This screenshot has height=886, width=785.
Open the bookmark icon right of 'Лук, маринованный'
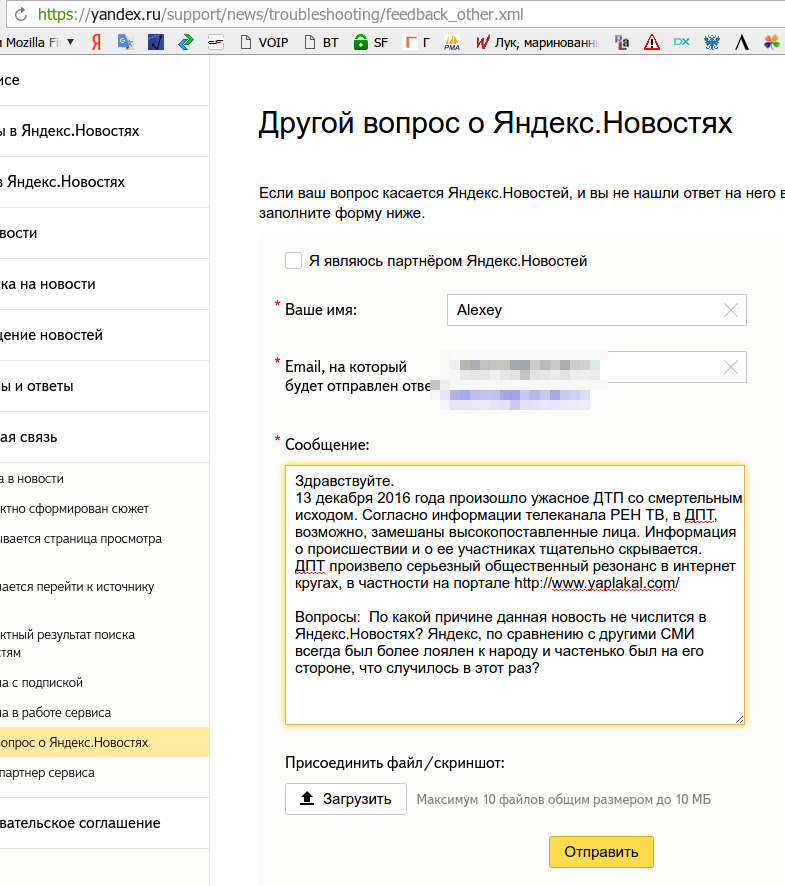coord(622,42)
